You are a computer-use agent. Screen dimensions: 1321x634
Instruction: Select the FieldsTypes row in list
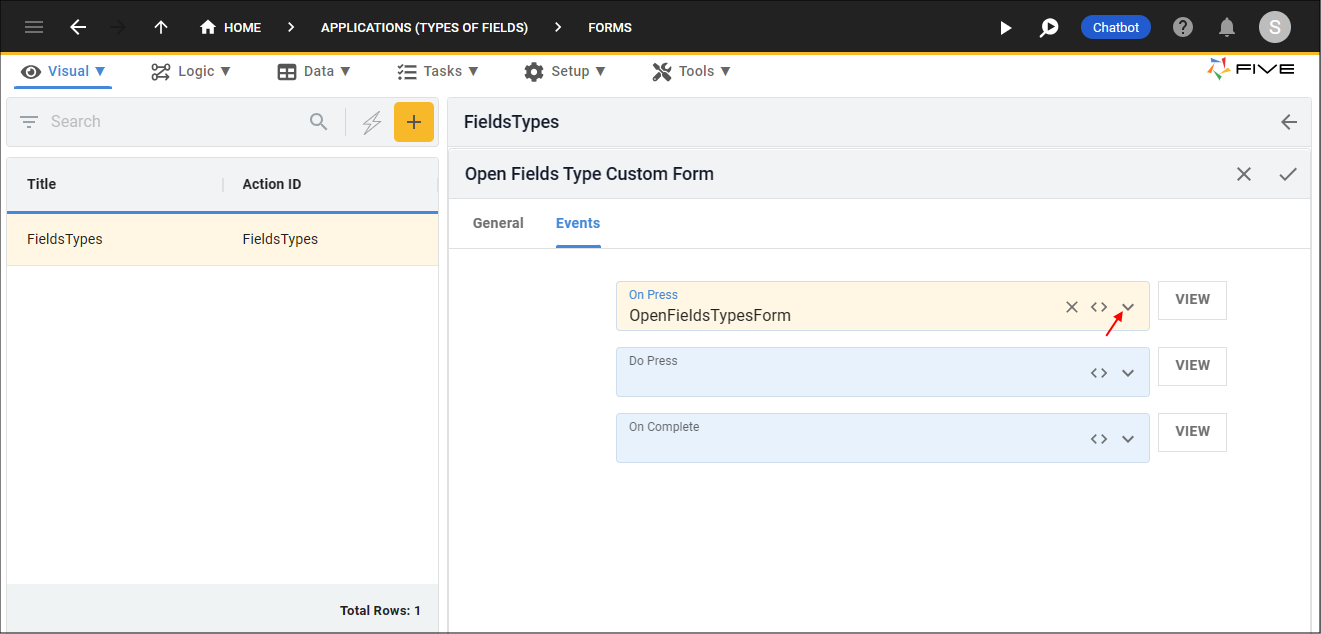point(222,240)
